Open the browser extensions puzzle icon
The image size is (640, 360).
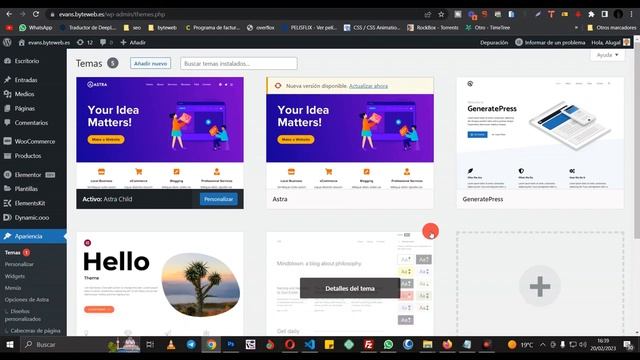591,14
